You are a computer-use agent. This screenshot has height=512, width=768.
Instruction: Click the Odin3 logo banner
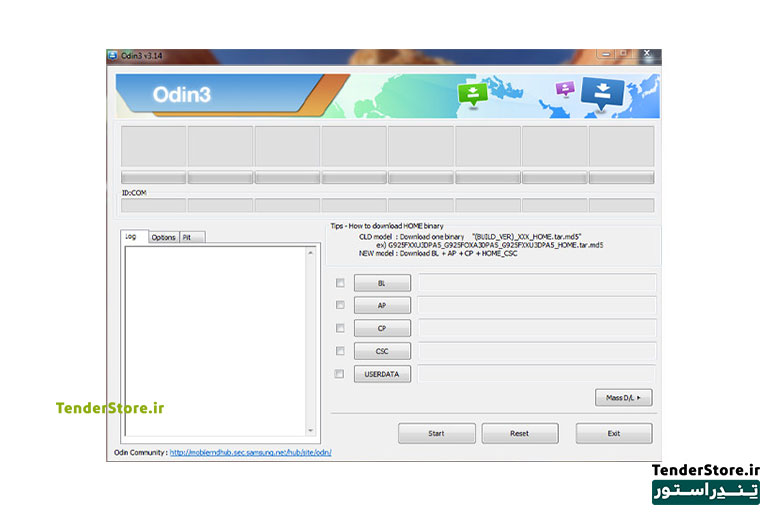(x=182, y=95)
